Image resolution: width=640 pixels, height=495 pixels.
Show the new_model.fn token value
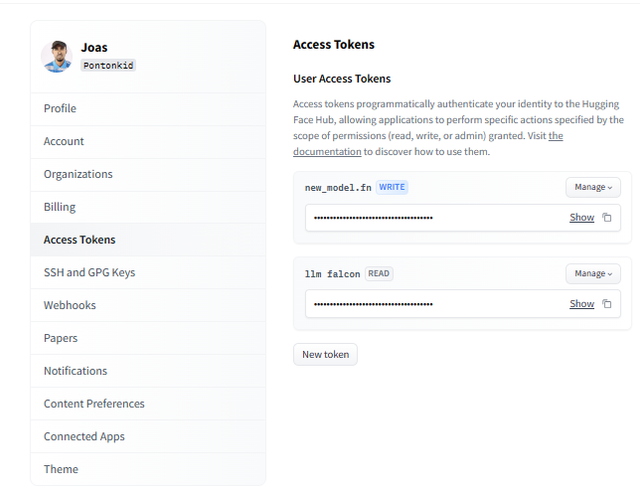click(x=581, y=218)
